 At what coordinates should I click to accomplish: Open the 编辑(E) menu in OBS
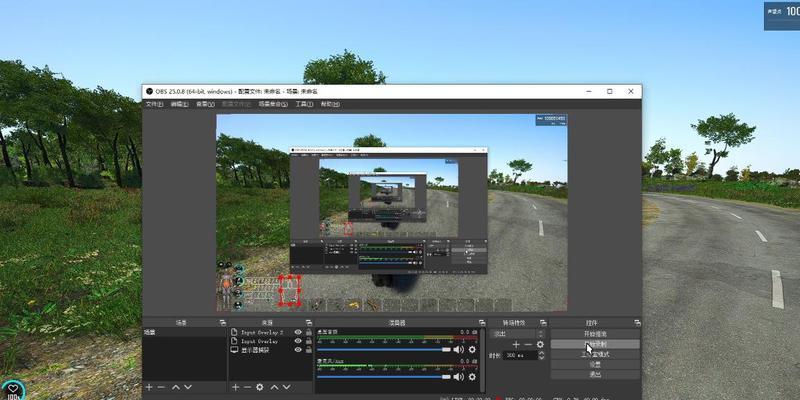click(x=179, y=104)
